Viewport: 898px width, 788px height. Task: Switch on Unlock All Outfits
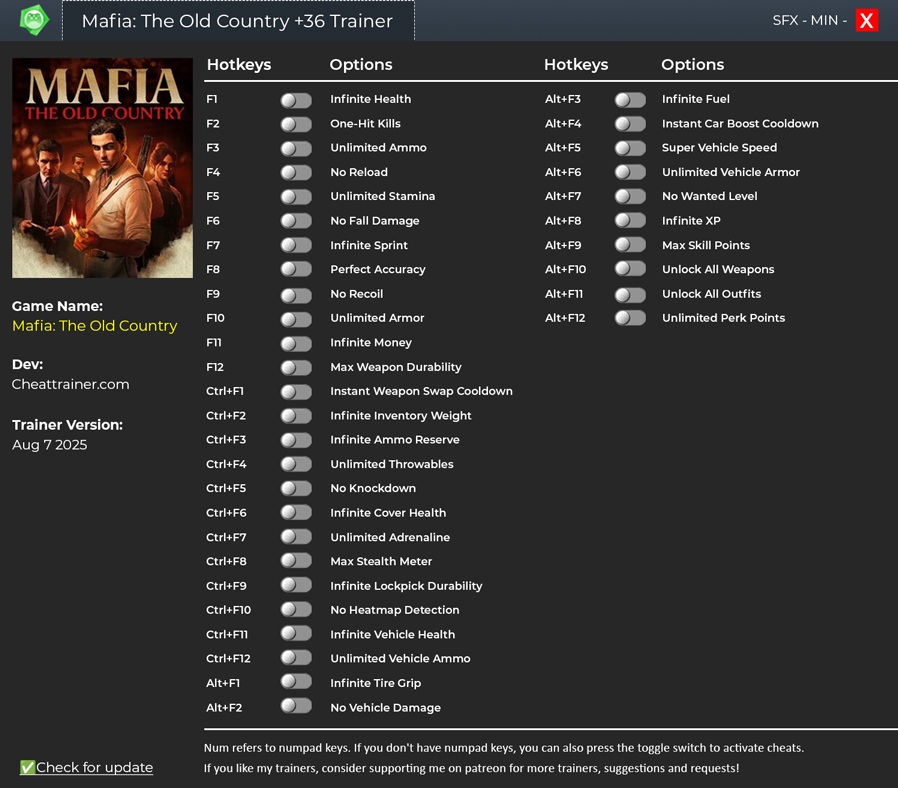click(630, 295)
